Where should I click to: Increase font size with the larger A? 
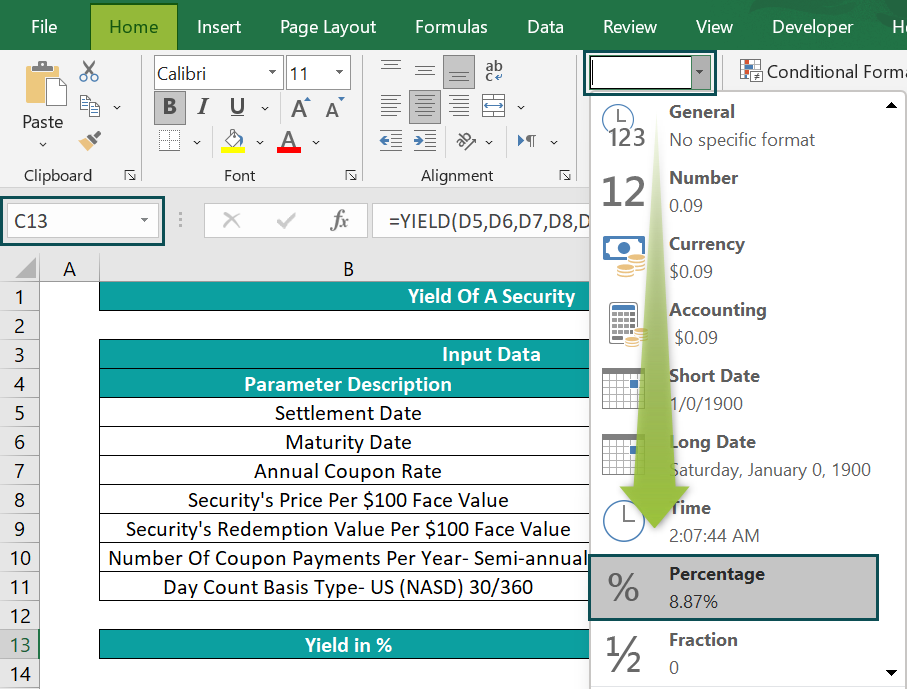(299, 107)
